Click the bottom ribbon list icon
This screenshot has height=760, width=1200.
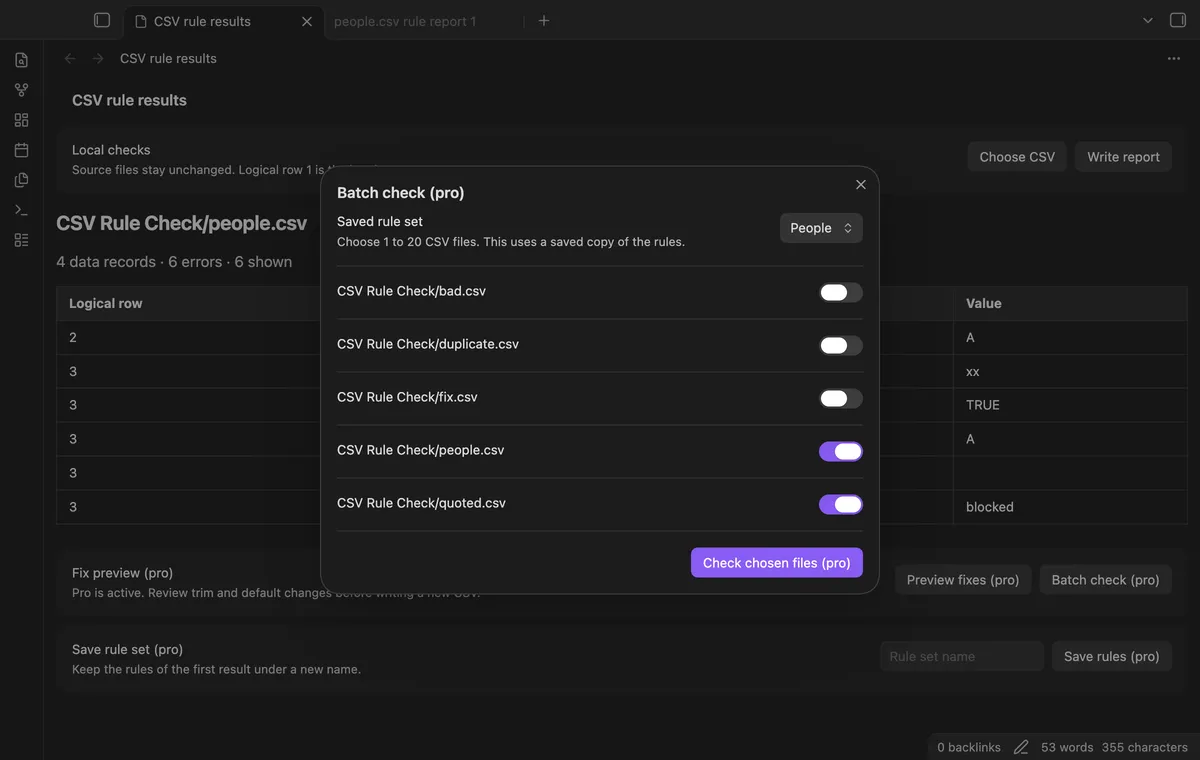(21, 240)
